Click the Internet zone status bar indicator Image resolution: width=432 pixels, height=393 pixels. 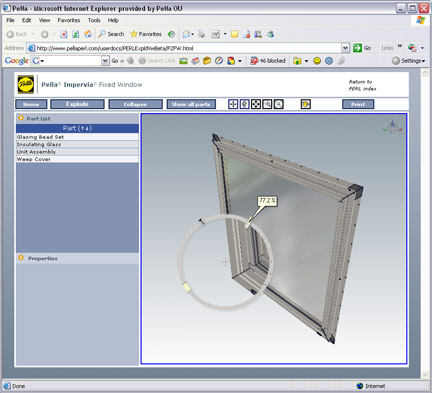[371, 386]
